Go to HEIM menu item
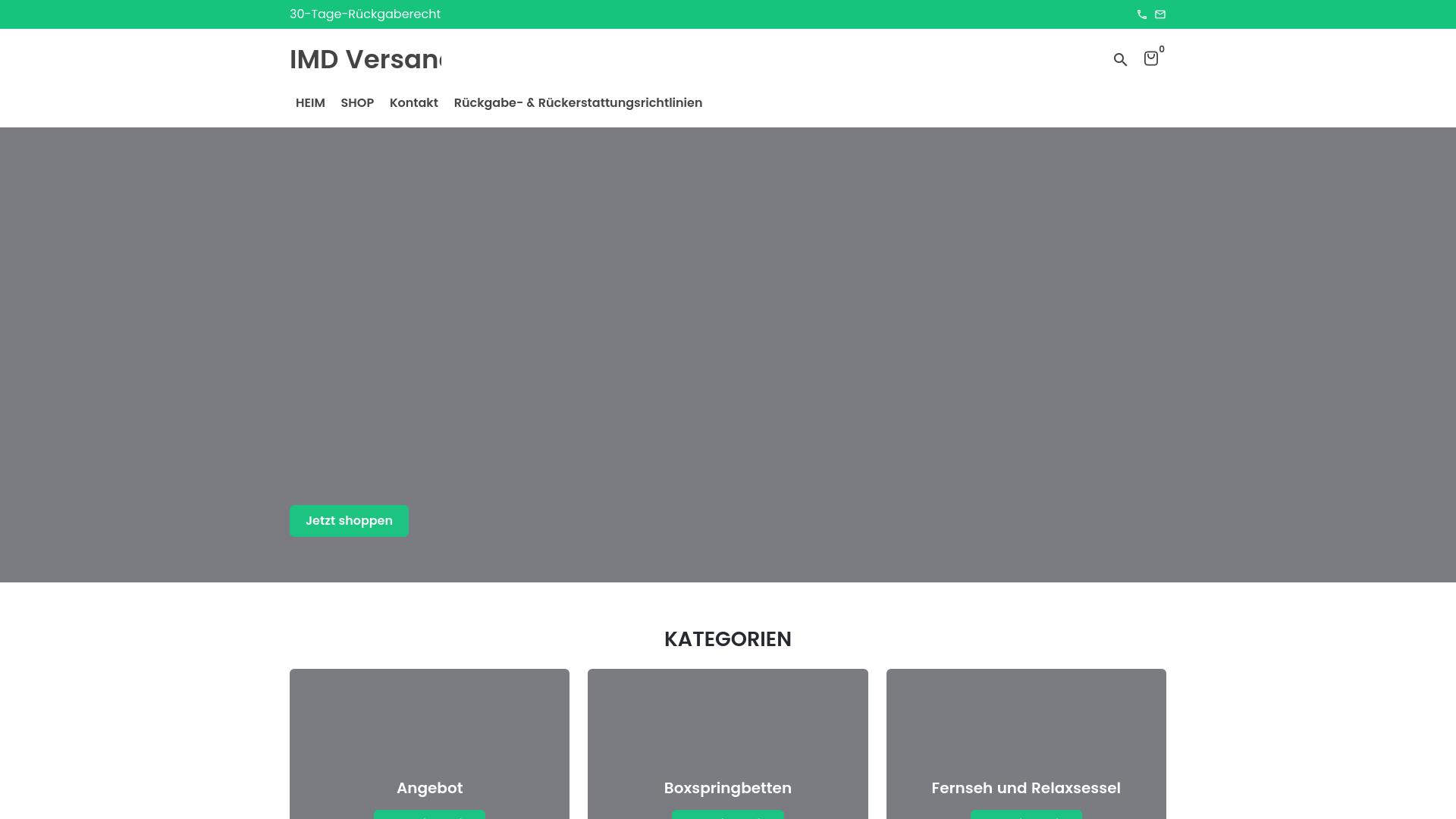 tap(310, 103)
